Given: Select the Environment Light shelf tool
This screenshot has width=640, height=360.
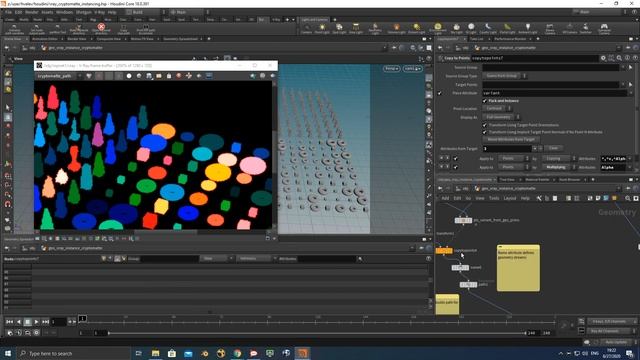Looking at the screenshot, I should 438,29.
